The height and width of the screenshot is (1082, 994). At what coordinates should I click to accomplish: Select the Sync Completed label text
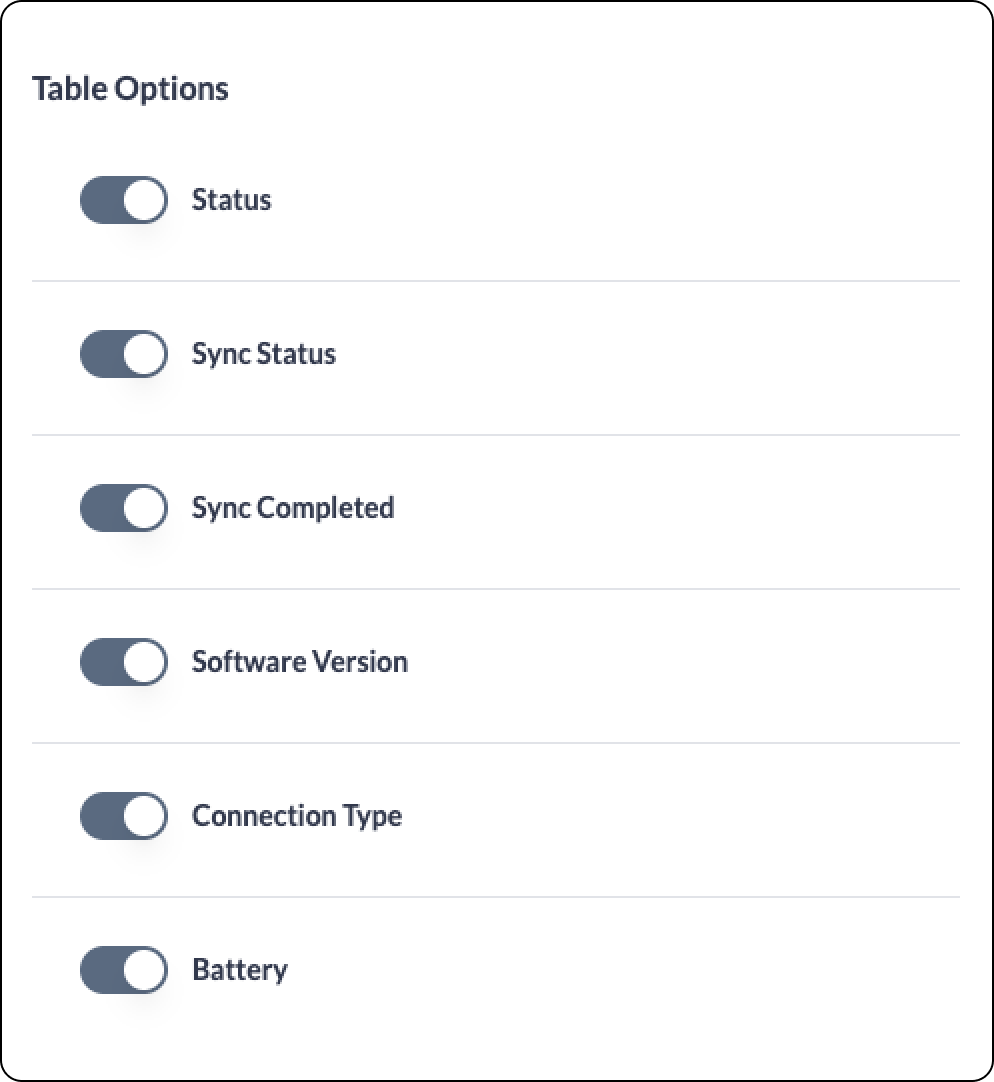[x=293, y=509]
